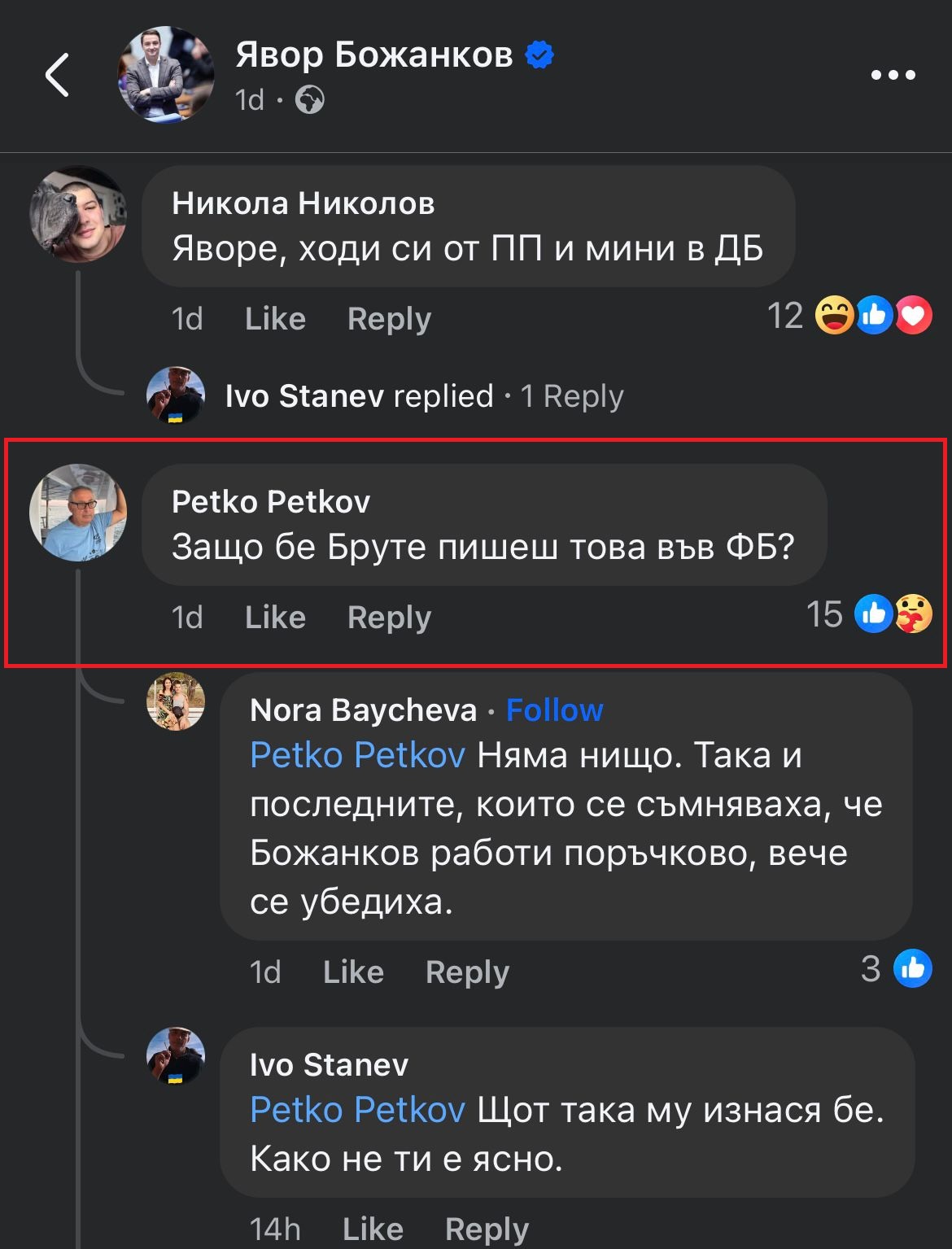Tap the blue verified badge icon
The height and width of the screenshot is (1249, 952).
tap(539, 55)
